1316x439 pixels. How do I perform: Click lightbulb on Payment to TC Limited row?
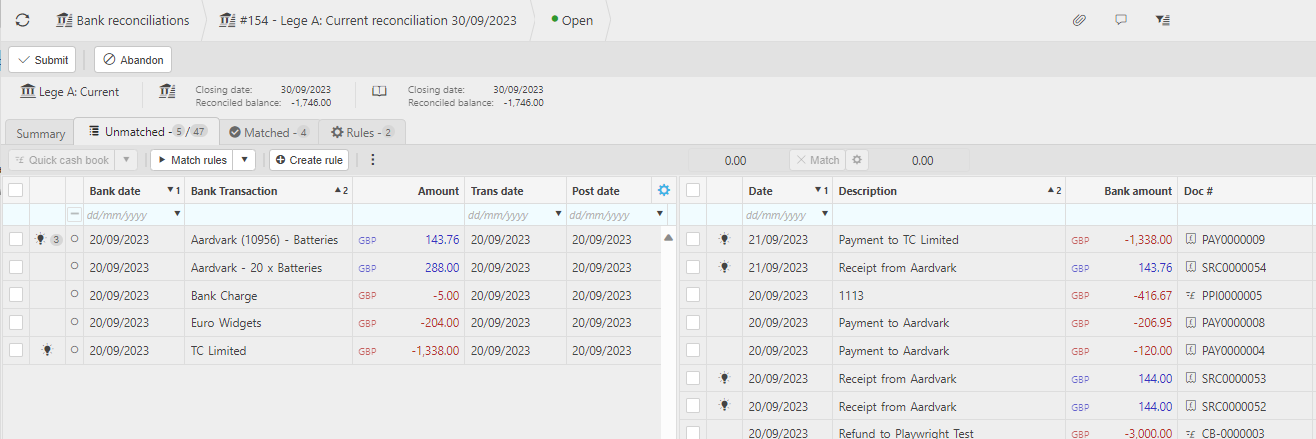(724, 239)
